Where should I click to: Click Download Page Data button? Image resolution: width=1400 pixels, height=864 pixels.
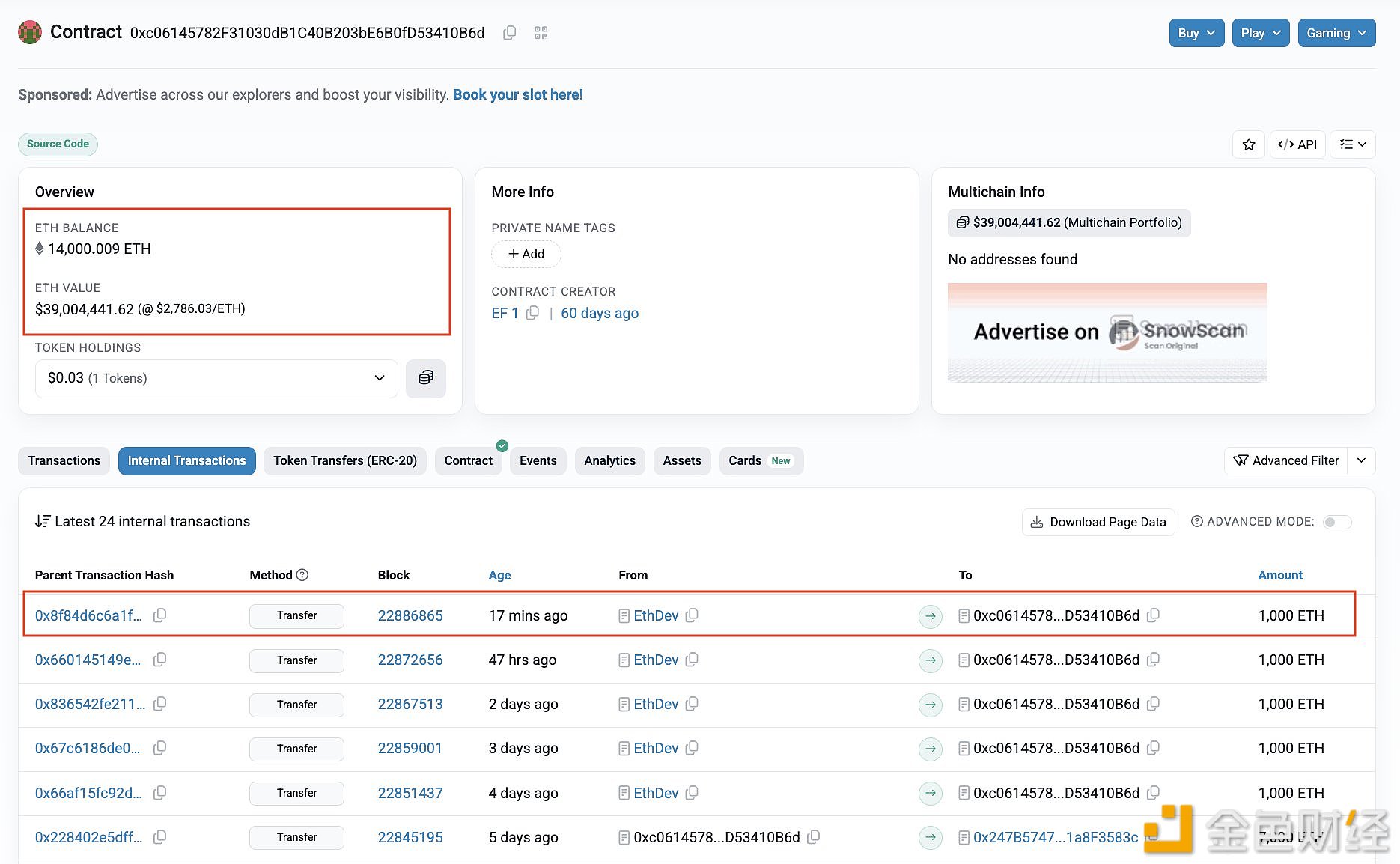1098,522
